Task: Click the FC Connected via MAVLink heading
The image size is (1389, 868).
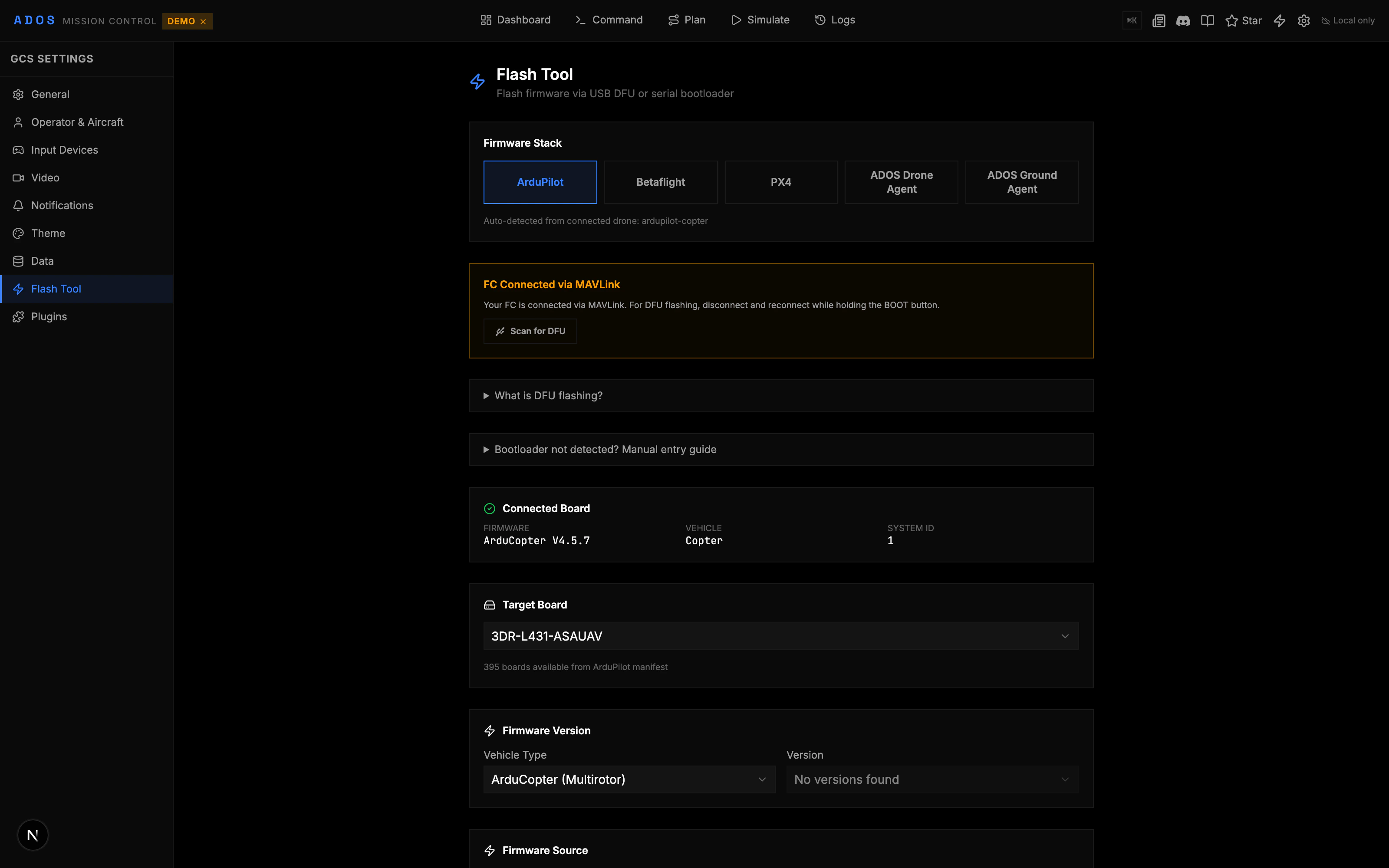Action: click(551, 284)
